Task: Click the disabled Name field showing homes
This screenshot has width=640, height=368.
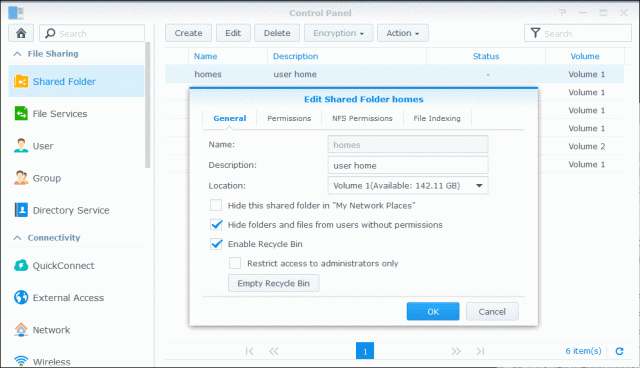Action: click(x=408, y=144)
